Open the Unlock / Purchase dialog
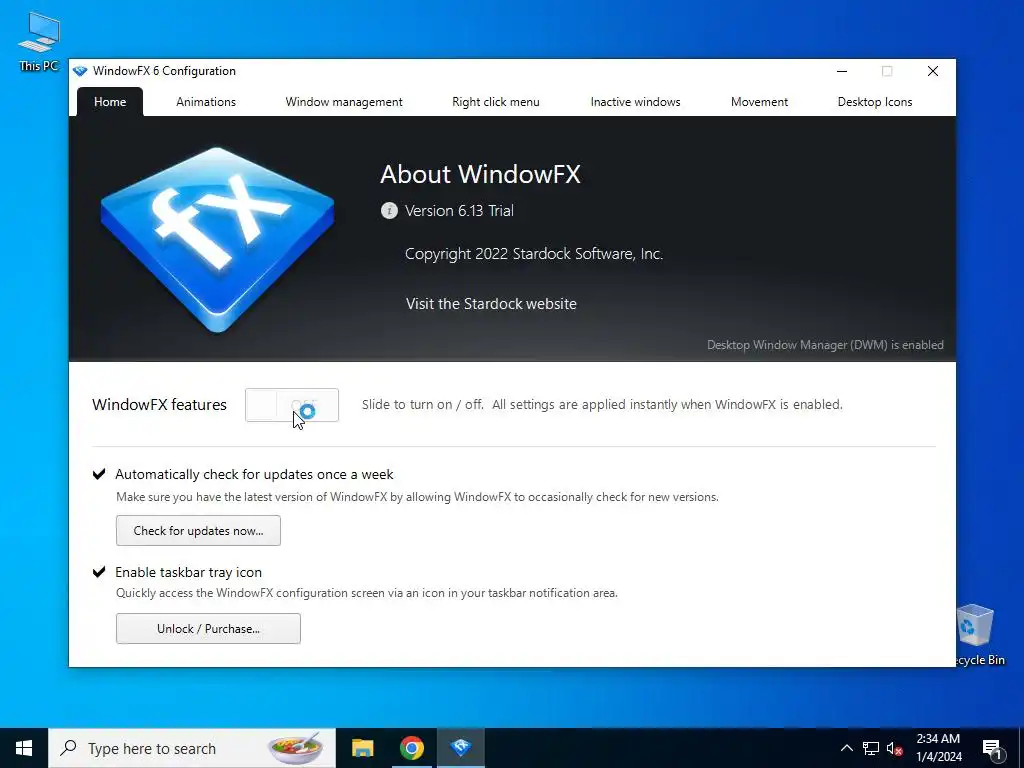 208,628
